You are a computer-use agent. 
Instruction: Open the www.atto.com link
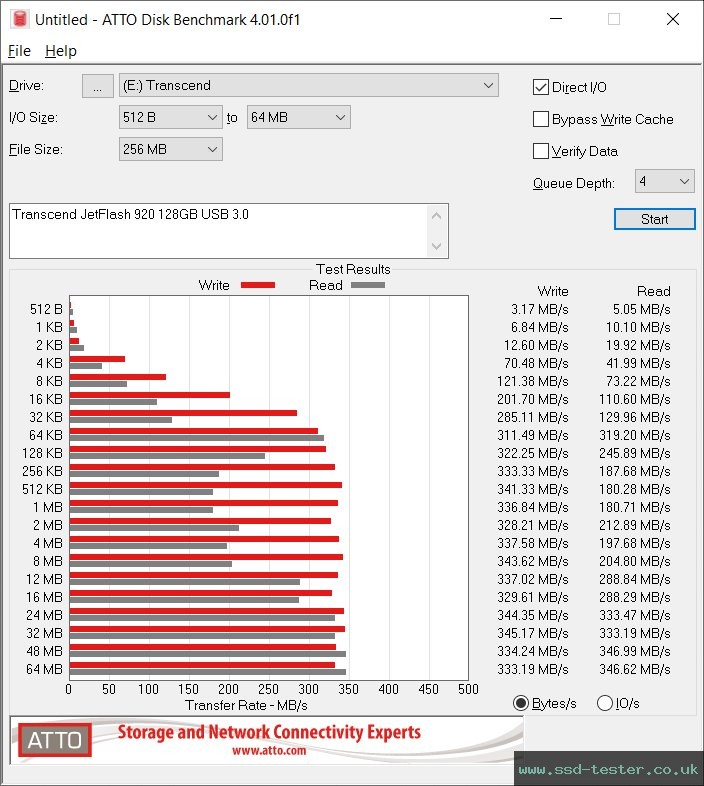269,751
